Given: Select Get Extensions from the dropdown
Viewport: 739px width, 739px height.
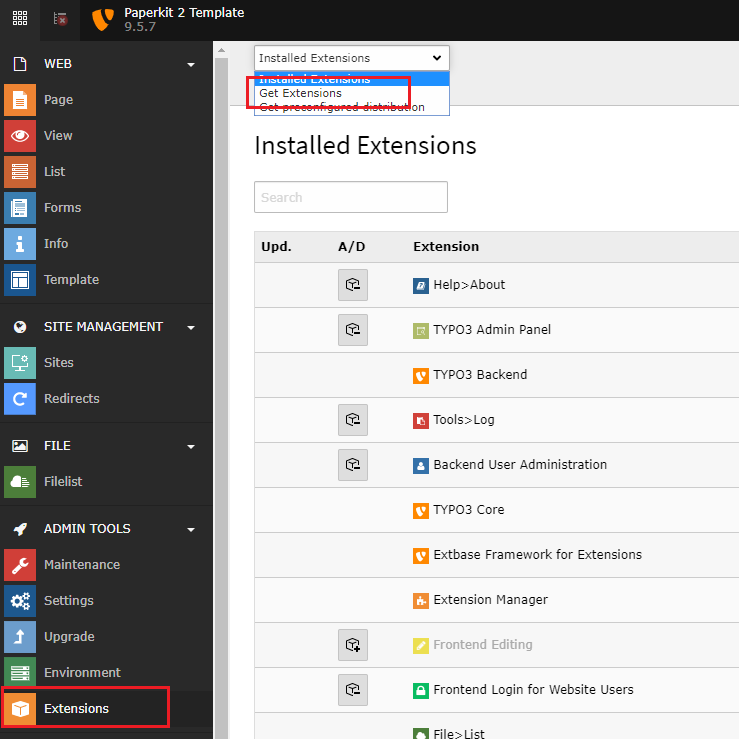Looking at the screenshot, I should click(x=352, y=93).
